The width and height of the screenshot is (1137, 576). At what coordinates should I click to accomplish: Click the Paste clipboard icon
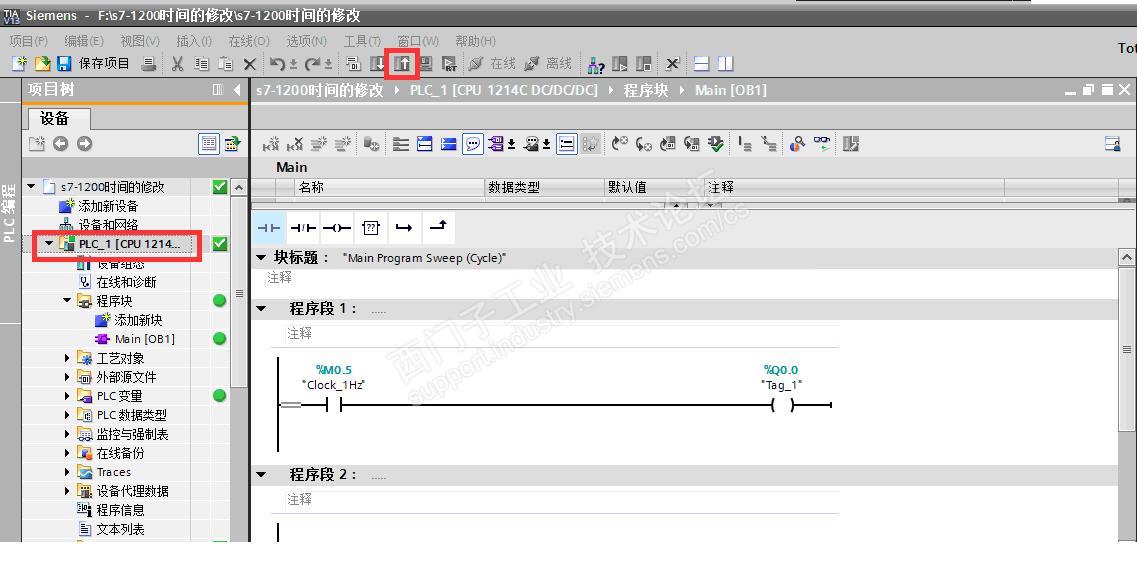[226, 64]
